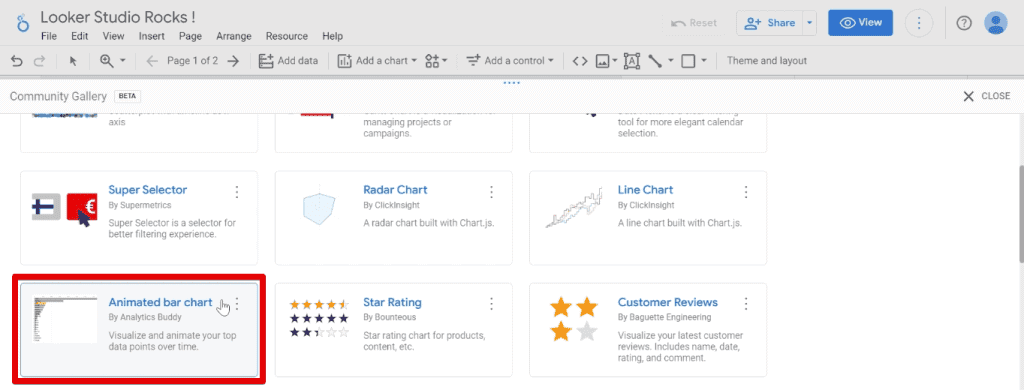Open the Edit menu
Image resolution: width=1024 pixels, height=390 pixels.
(x=80, y=37)
